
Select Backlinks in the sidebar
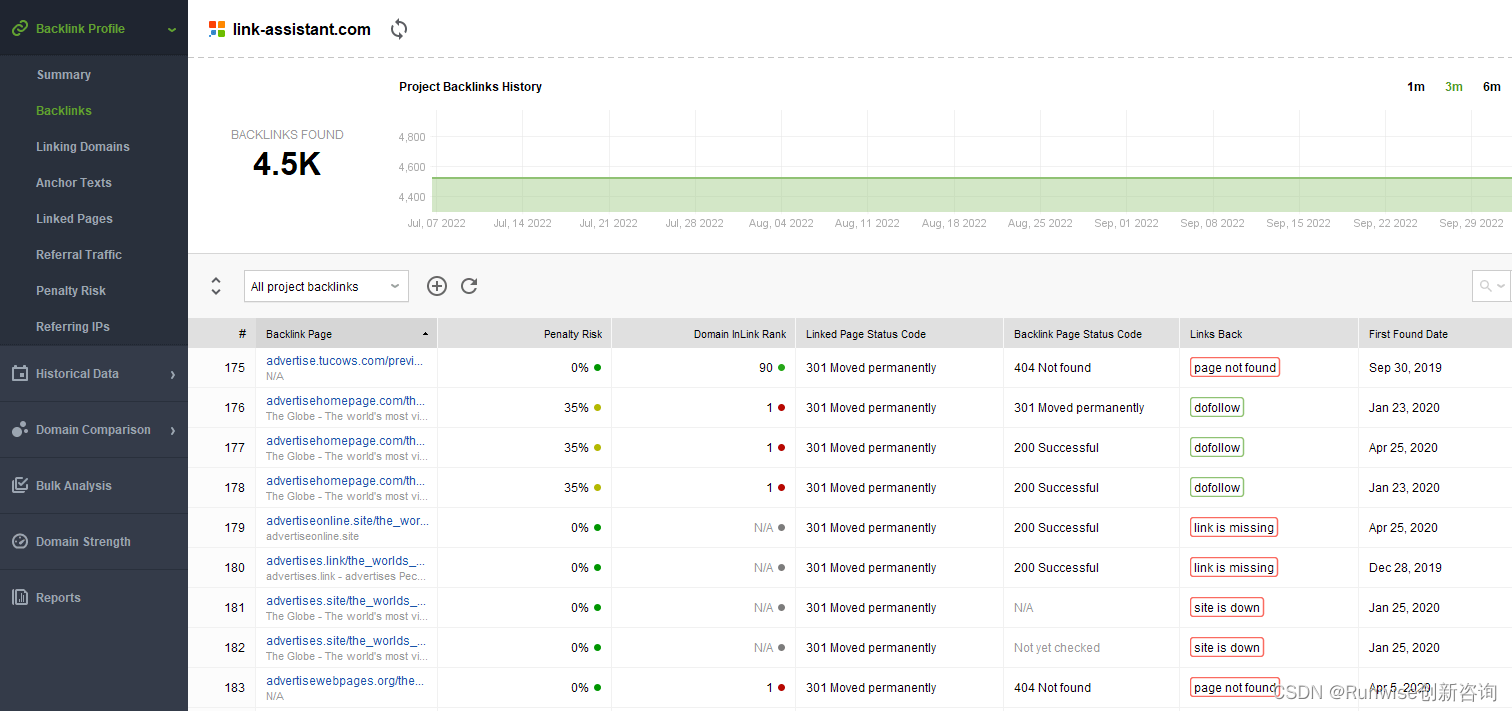[x=64, y=111]
